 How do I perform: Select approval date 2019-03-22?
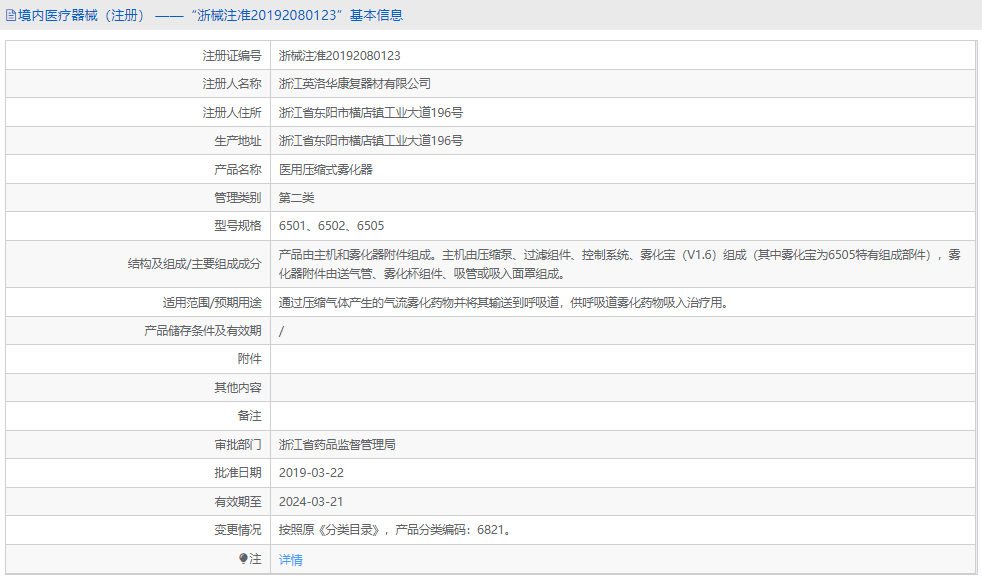coord(311,472)
